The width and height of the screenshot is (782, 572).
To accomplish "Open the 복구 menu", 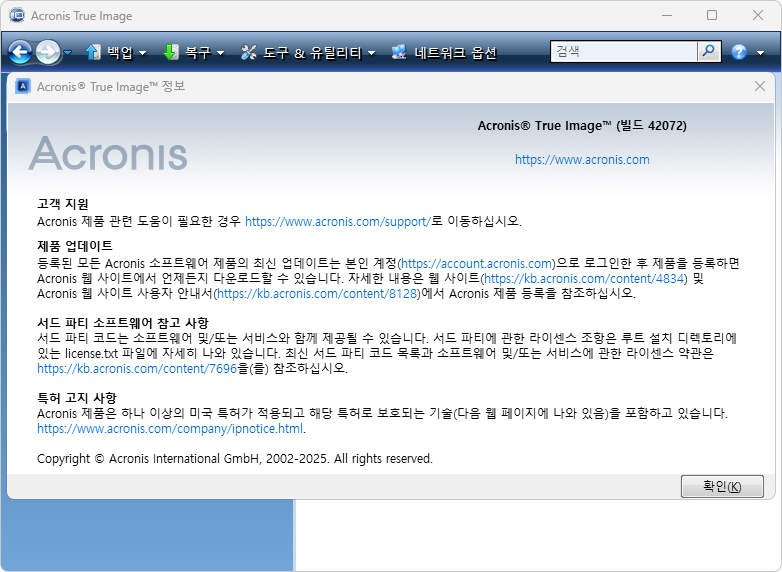I will click(204, 52).
